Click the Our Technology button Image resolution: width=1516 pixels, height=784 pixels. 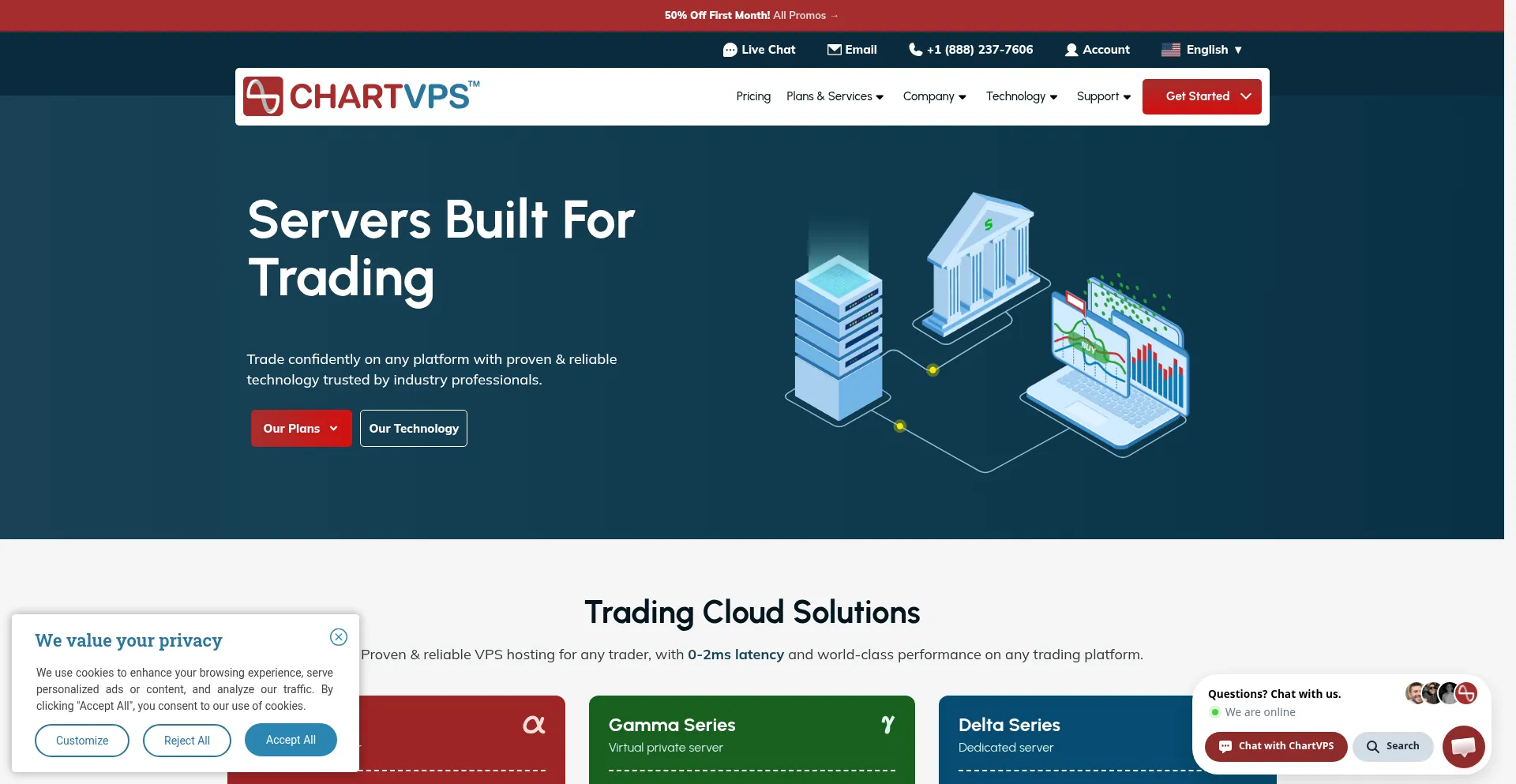pos(413,428)
